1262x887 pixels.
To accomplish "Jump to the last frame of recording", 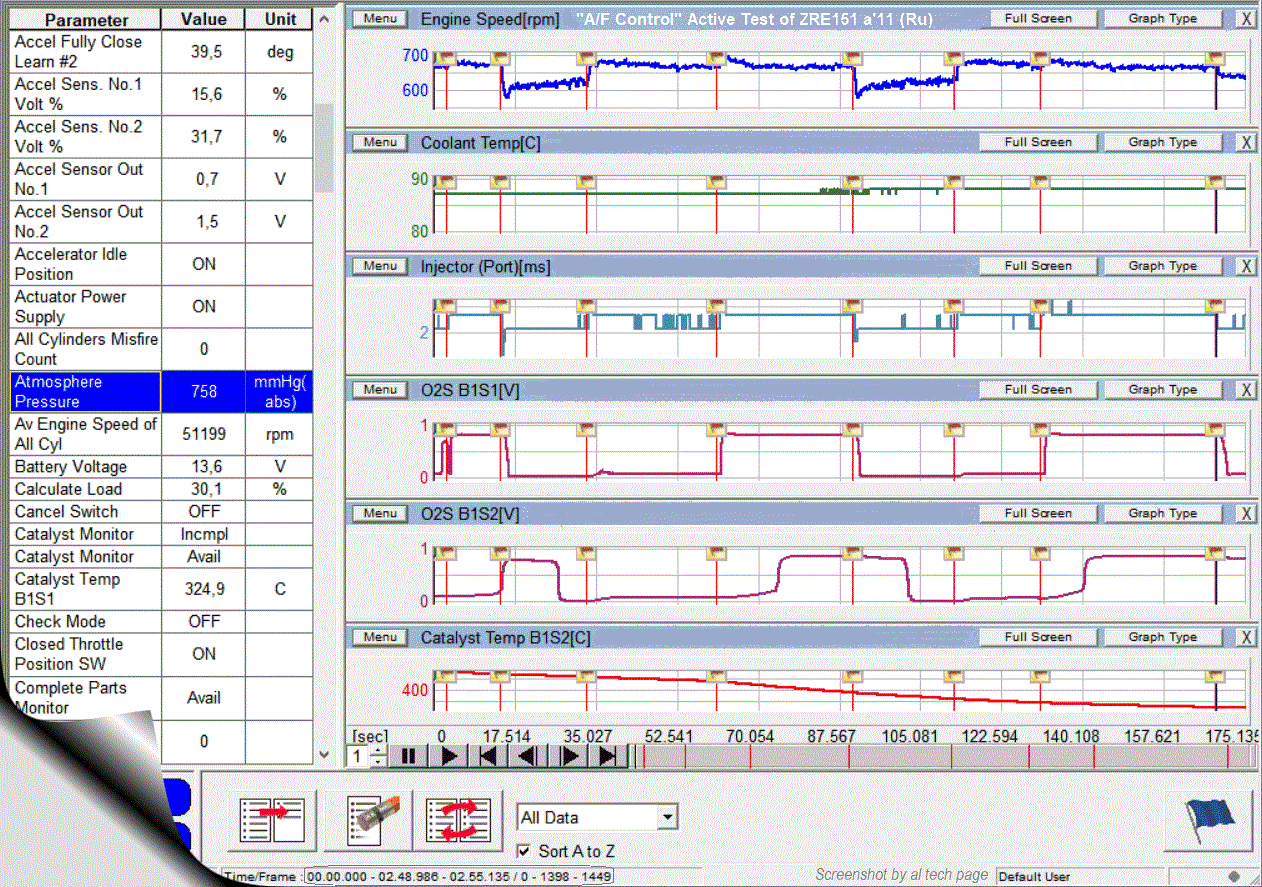I will [x=607, y=756].
